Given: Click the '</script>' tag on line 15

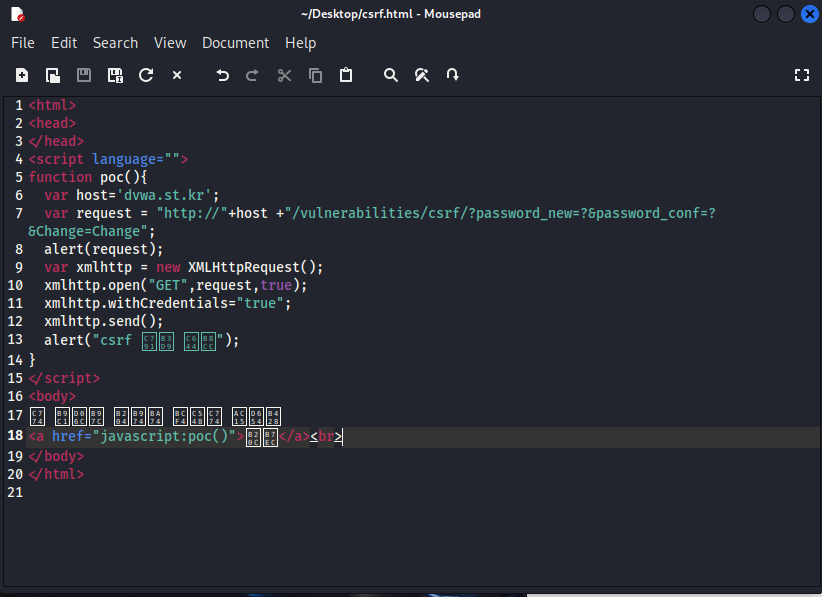Looking at the screenshot, I should coord(64,378).
